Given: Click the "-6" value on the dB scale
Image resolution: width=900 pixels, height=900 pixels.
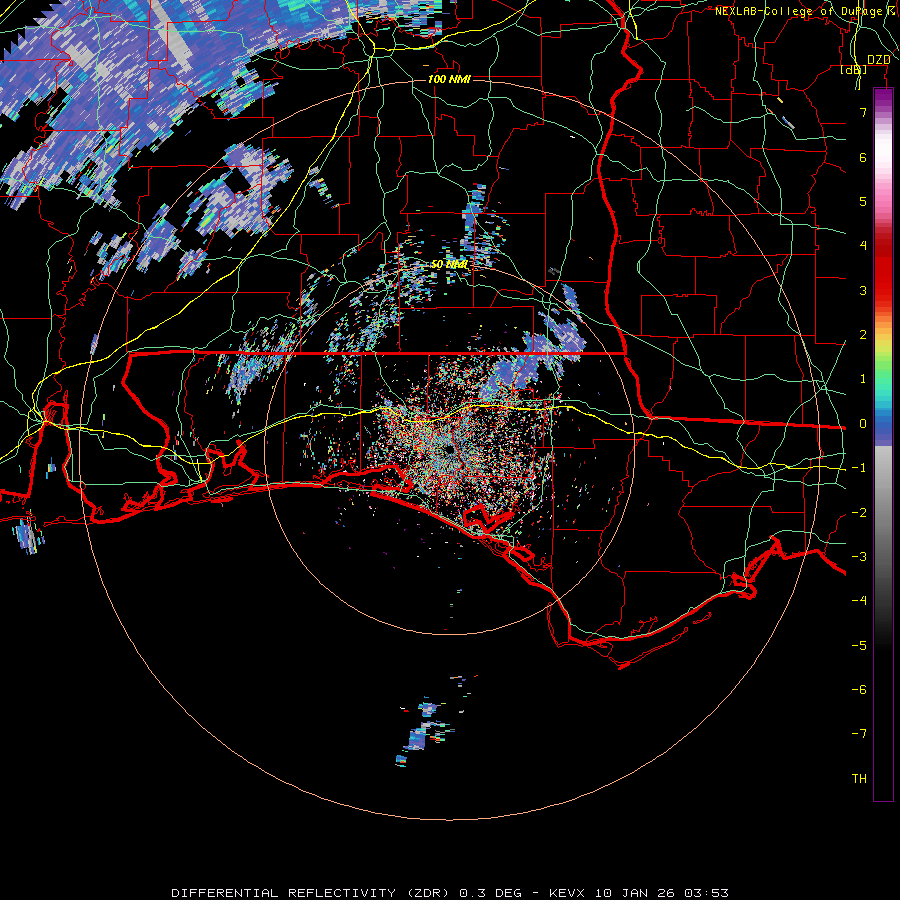Looking at the screenshot, I should point(859,690).
